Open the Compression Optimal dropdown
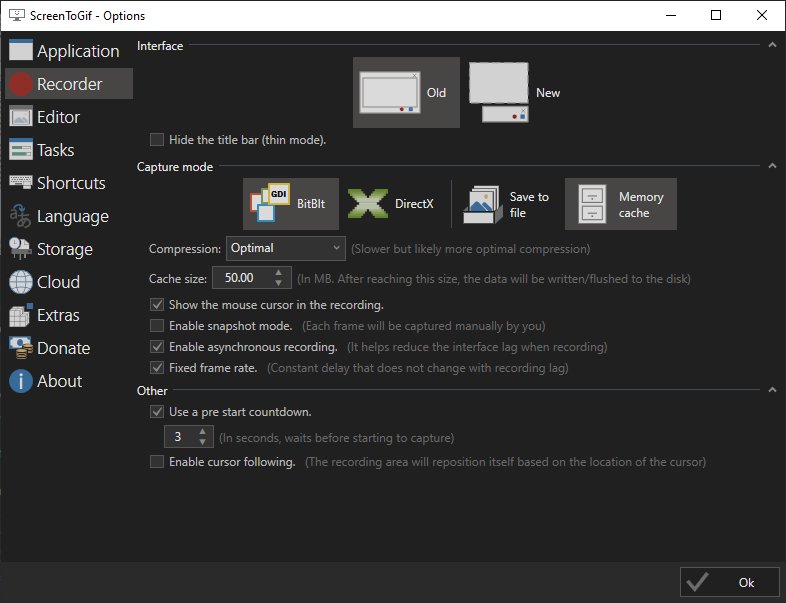 (286, 248)
